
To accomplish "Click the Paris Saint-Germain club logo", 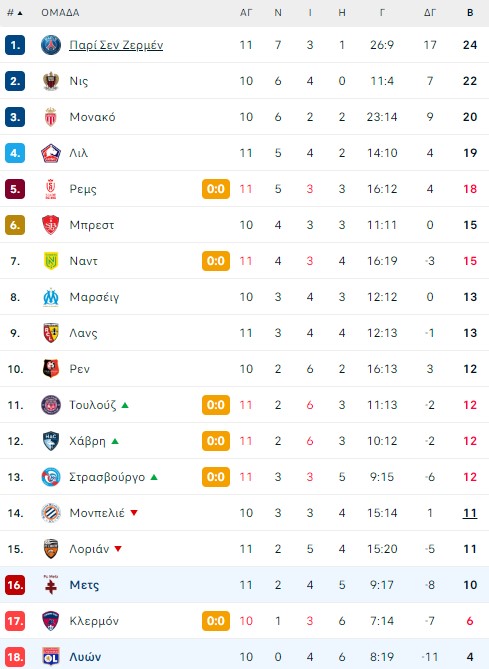I will [x=51, y=45].
